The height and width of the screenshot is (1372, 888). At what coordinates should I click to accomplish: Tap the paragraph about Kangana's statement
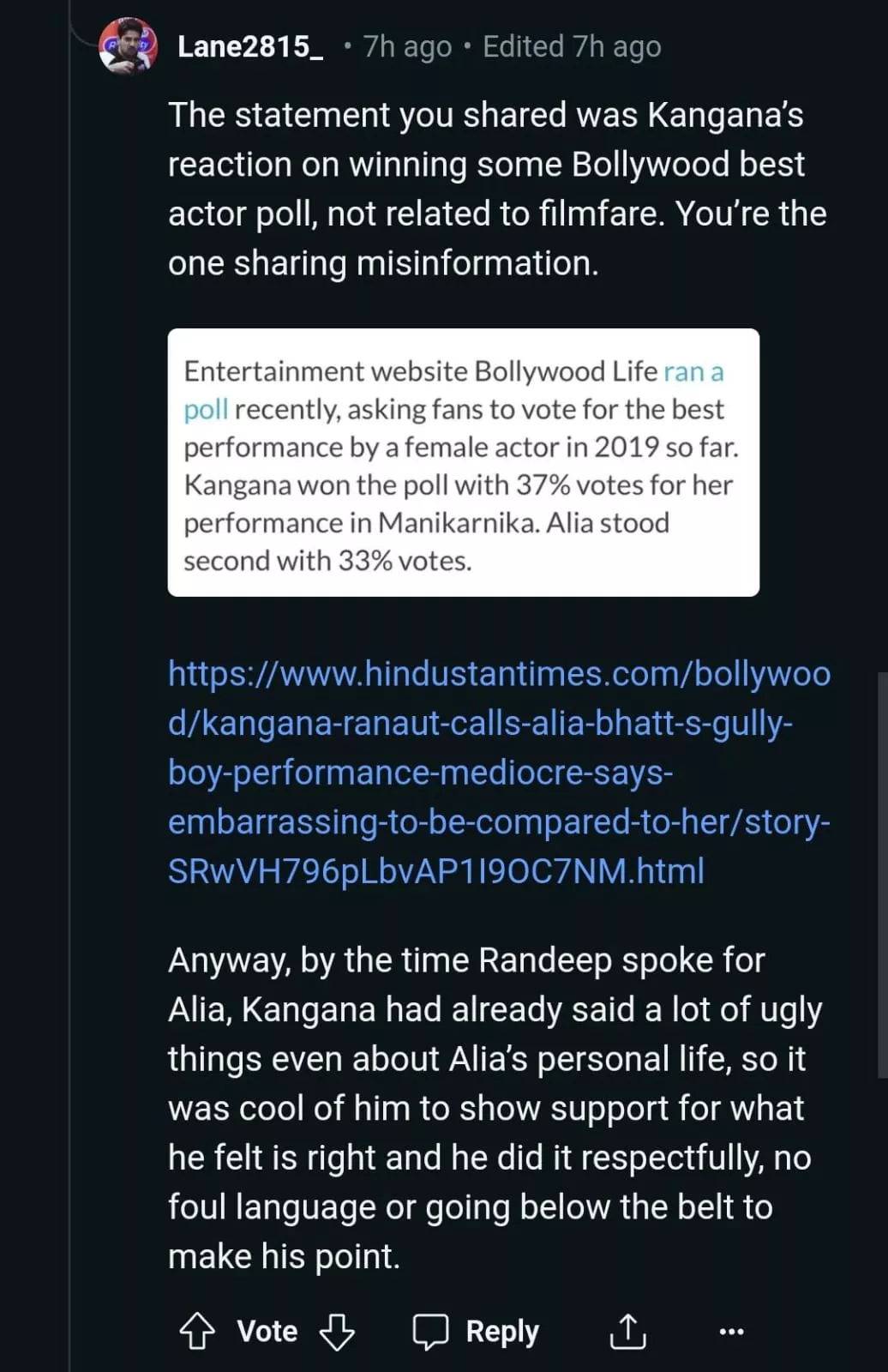(x=497, y=189)
